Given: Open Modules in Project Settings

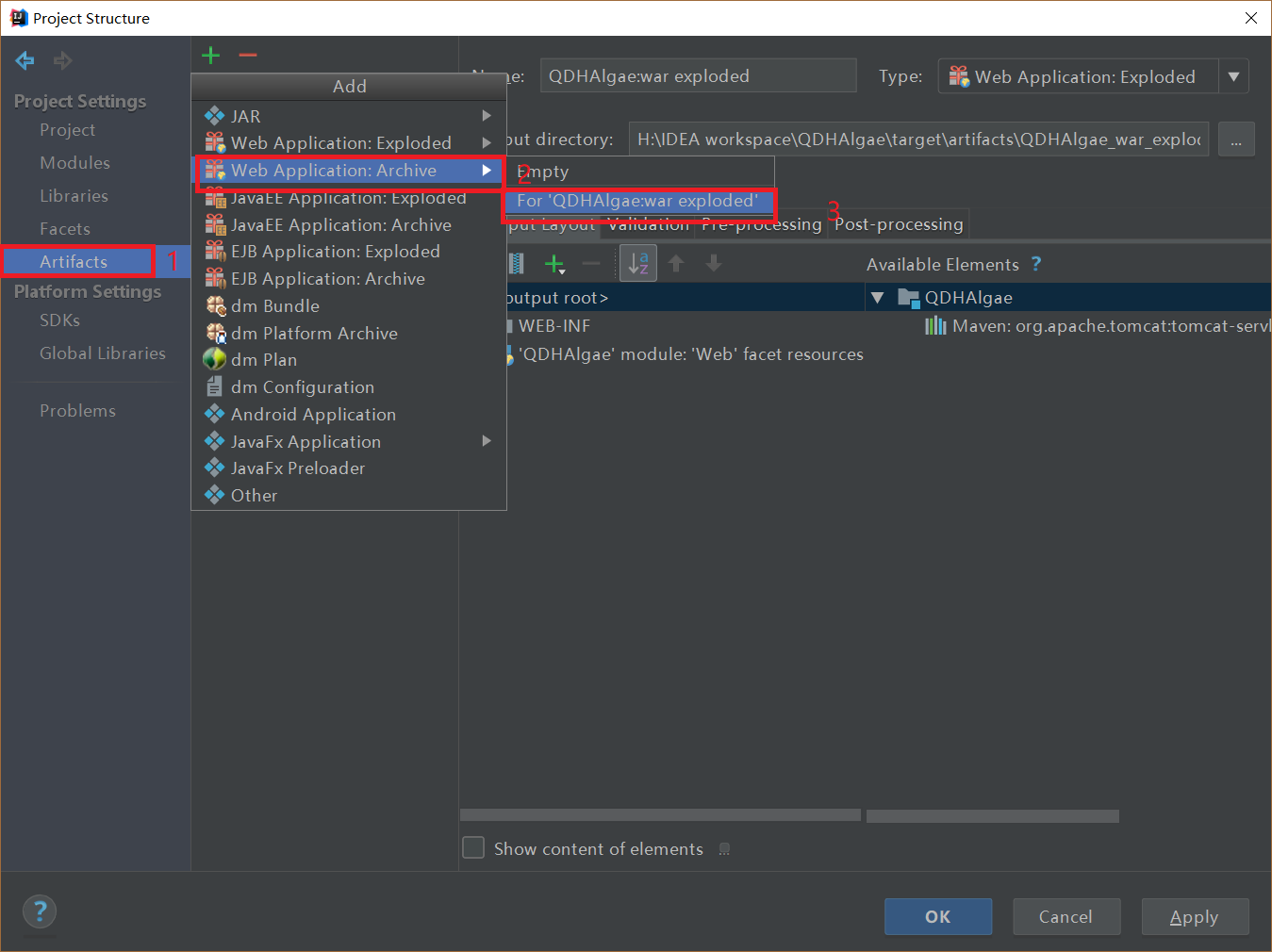Looking at the screenshot, I should 74,163.
